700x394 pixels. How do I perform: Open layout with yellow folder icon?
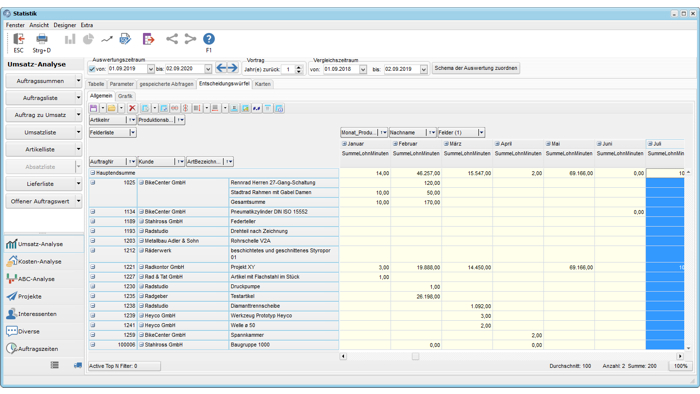pyautogui.click(x=112, y=108)
